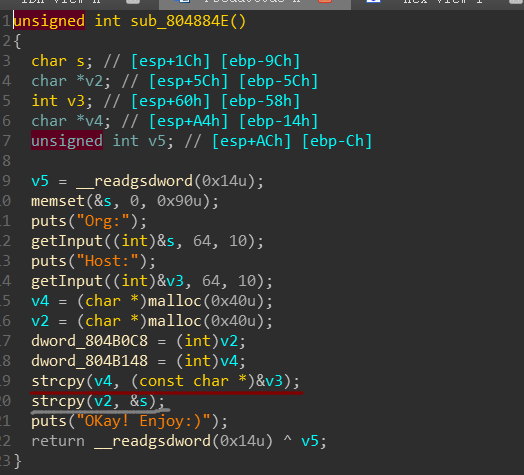Select v3 in the 'int v3' declaration
Image resolution: width=524 pixels, height=475 pixels.
[x=76, y=101]
